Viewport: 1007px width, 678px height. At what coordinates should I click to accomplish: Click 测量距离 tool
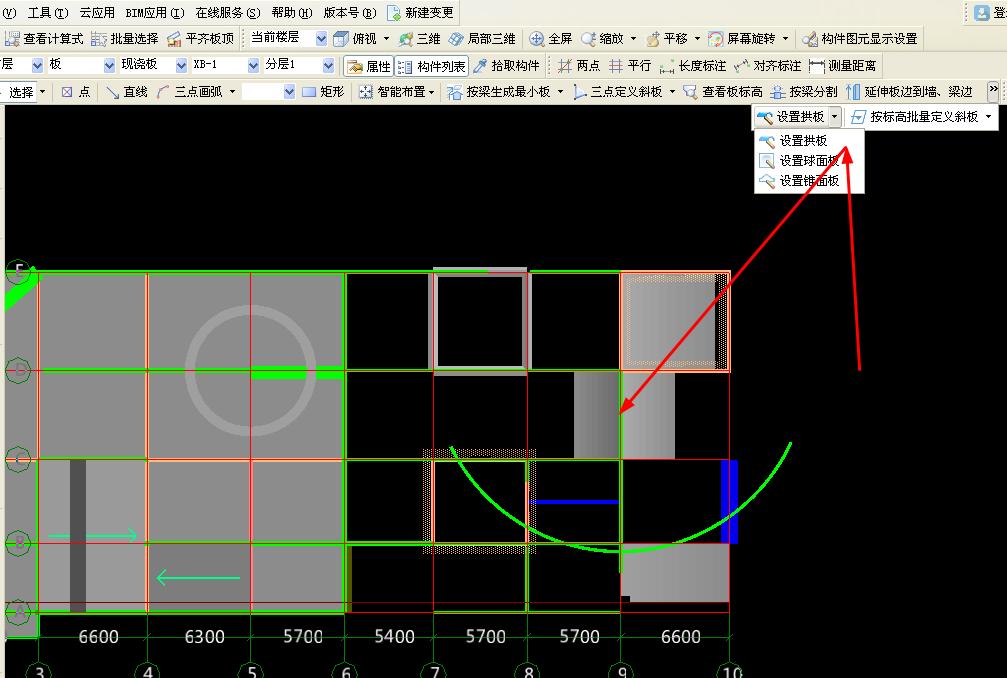click(842, 65)
